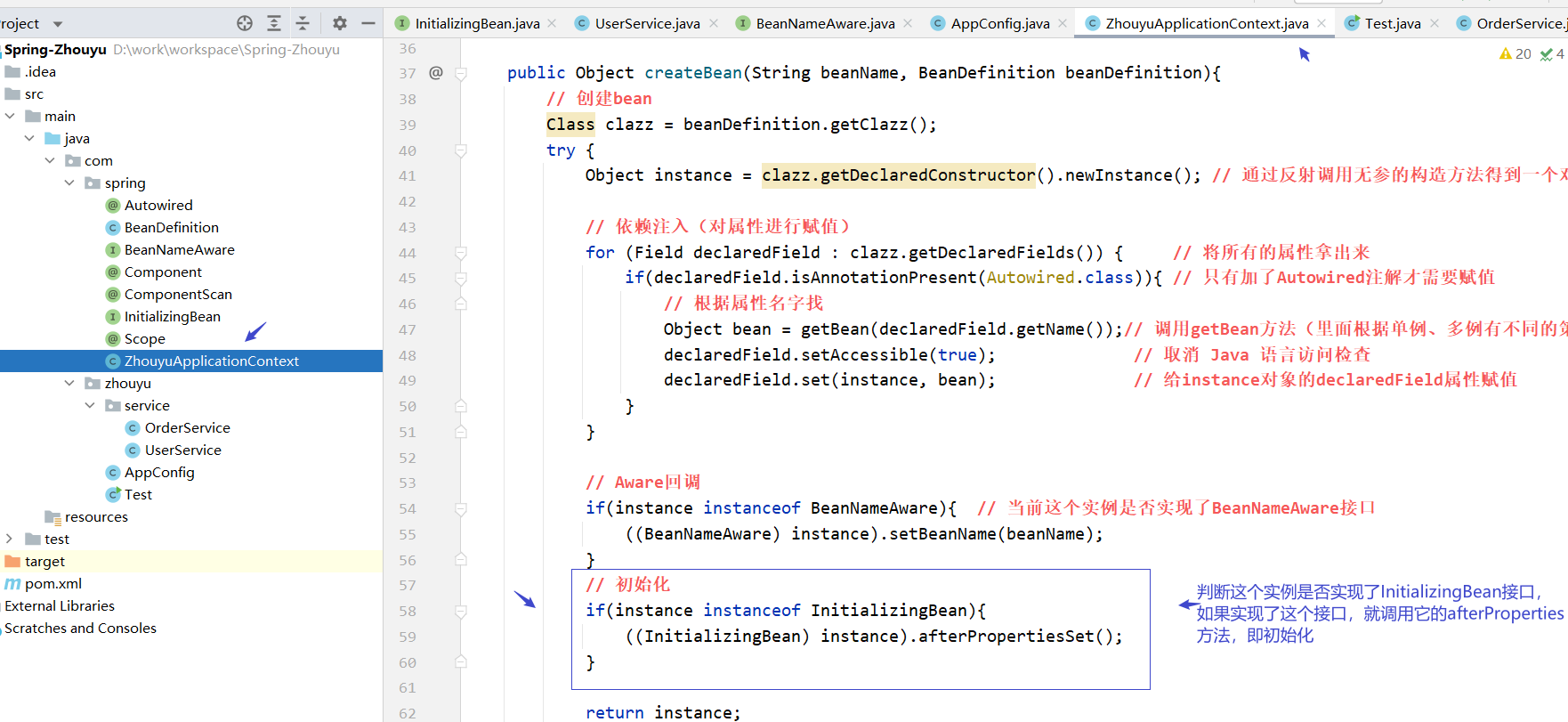
Task: Select Scratches and Consoles node
Action: tap(80, 628)
